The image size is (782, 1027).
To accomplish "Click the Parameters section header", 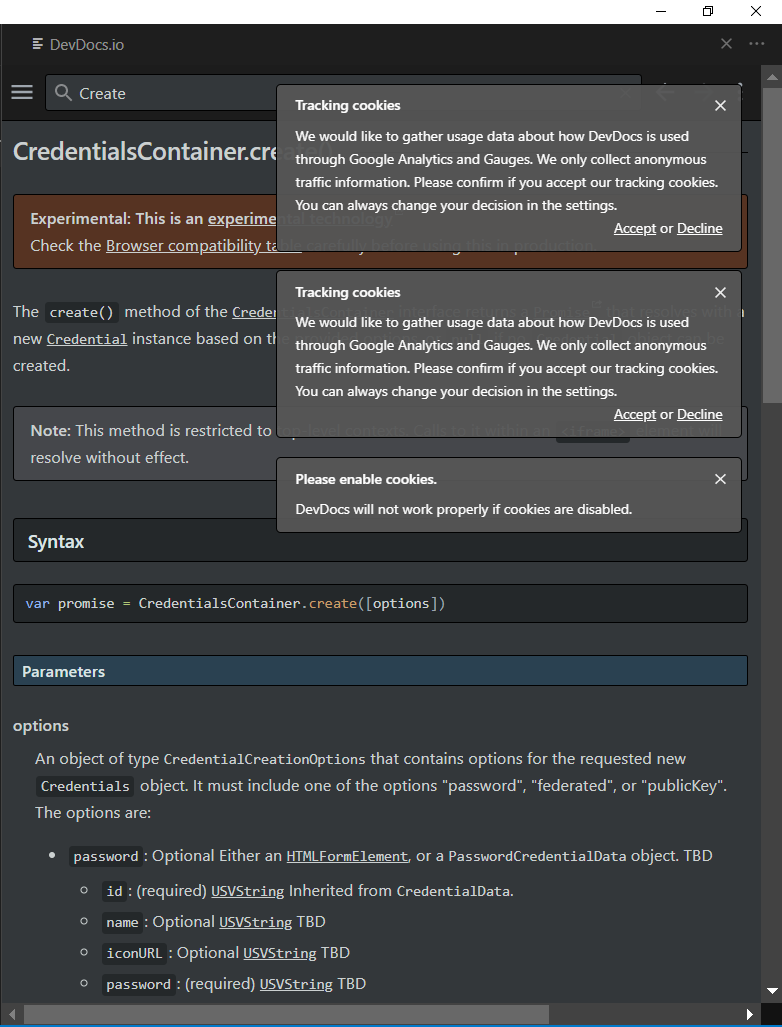I will click(x=63, y=671).
